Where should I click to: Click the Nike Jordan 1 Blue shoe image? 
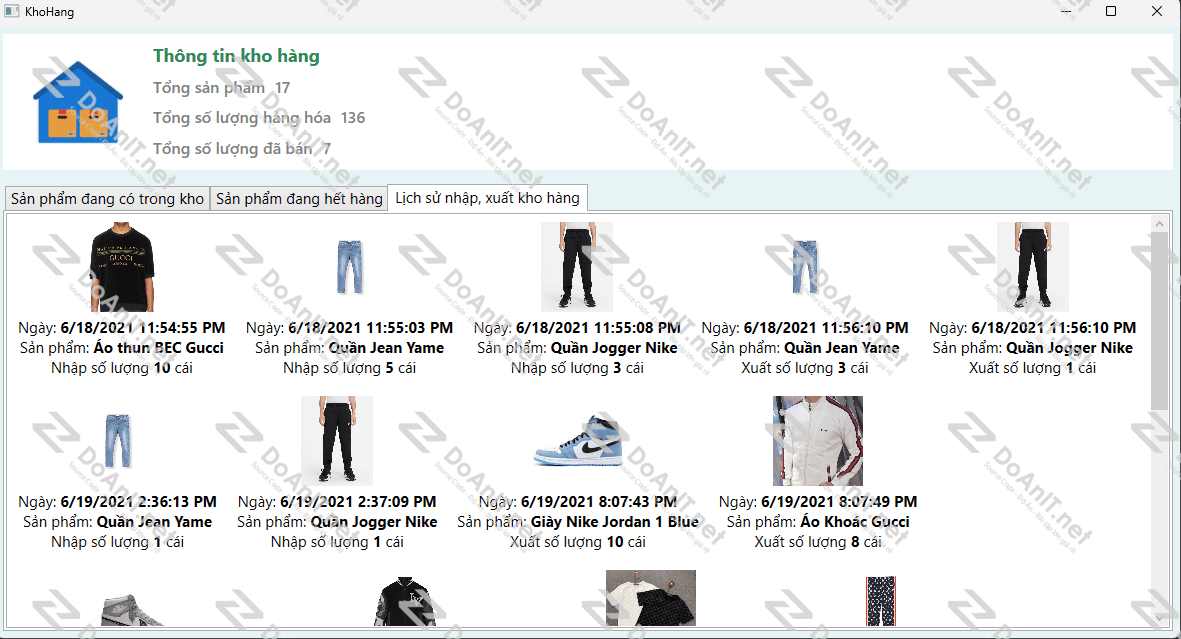point(578,441)
